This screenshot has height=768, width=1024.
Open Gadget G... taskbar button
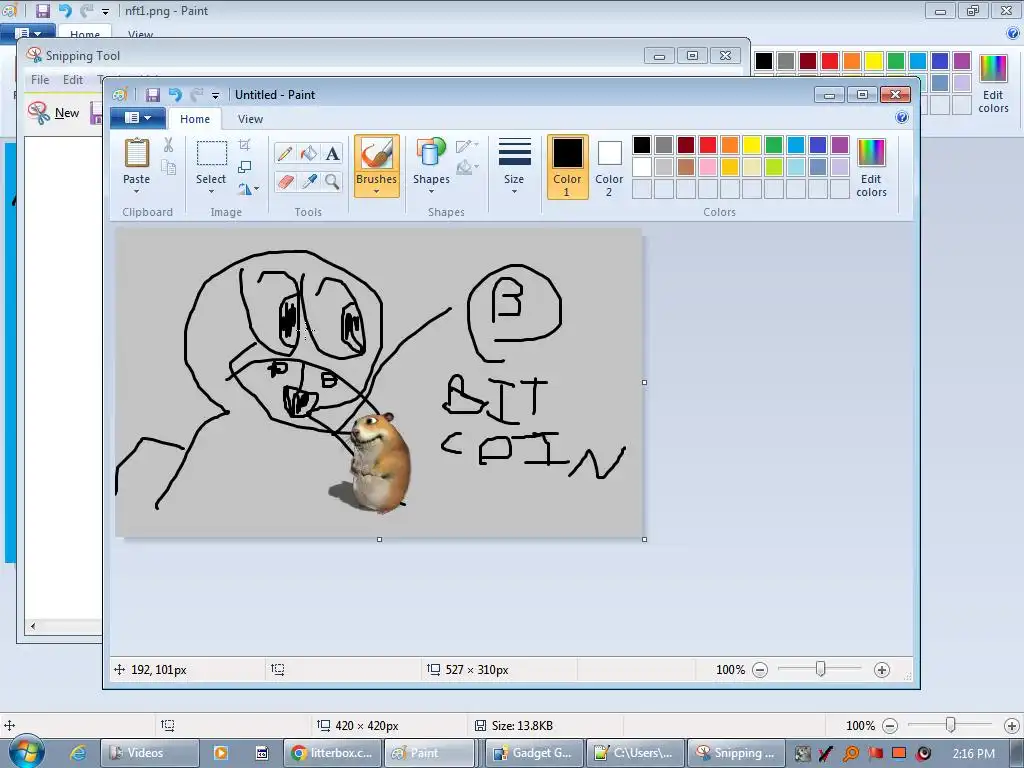click(x=535, y=753)
